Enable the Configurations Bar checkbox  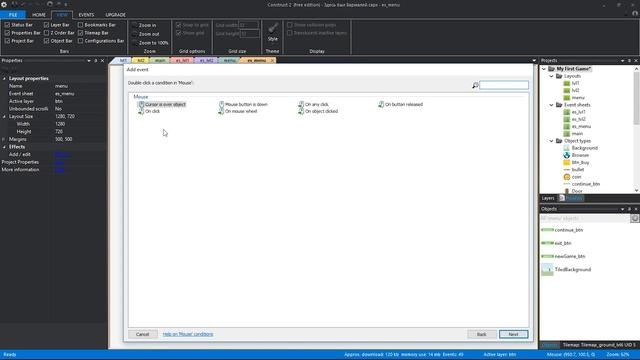coord(80,41)
